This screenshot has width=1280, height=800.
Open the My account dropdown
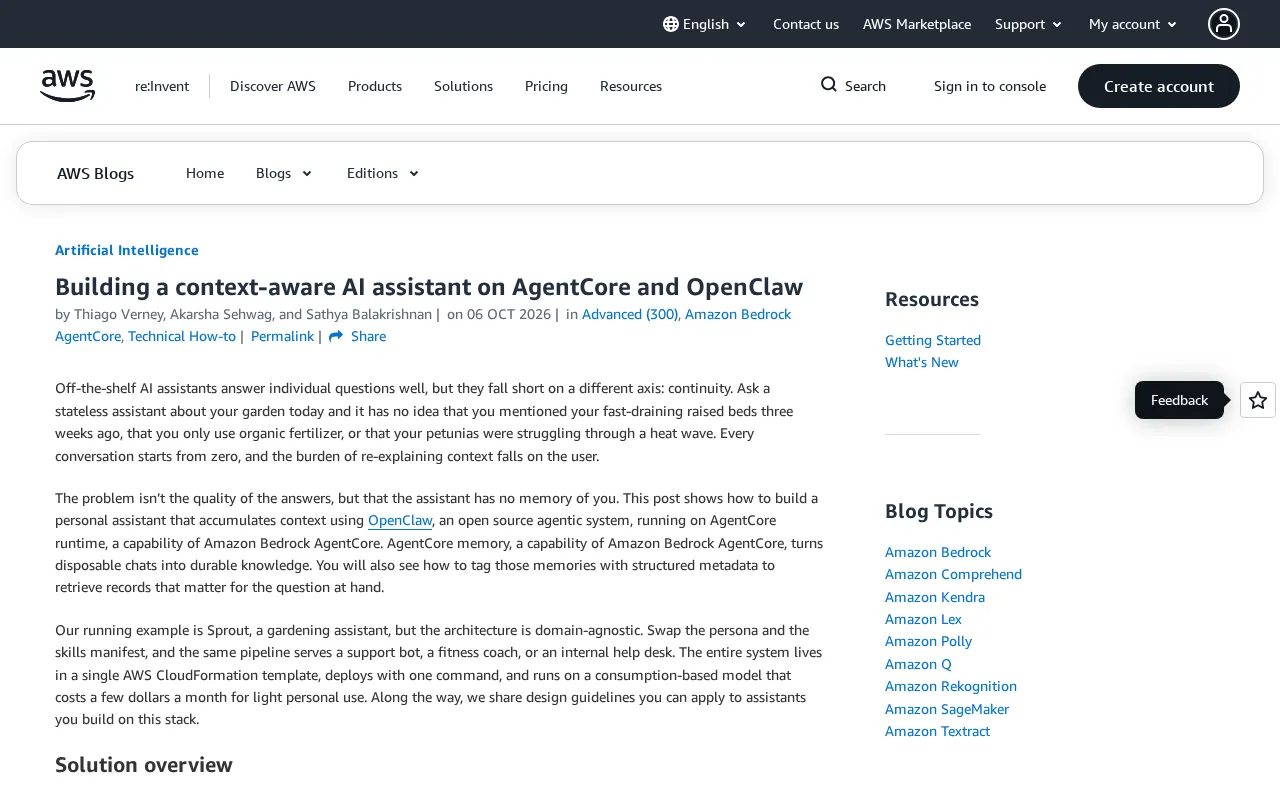[1134, 24]
